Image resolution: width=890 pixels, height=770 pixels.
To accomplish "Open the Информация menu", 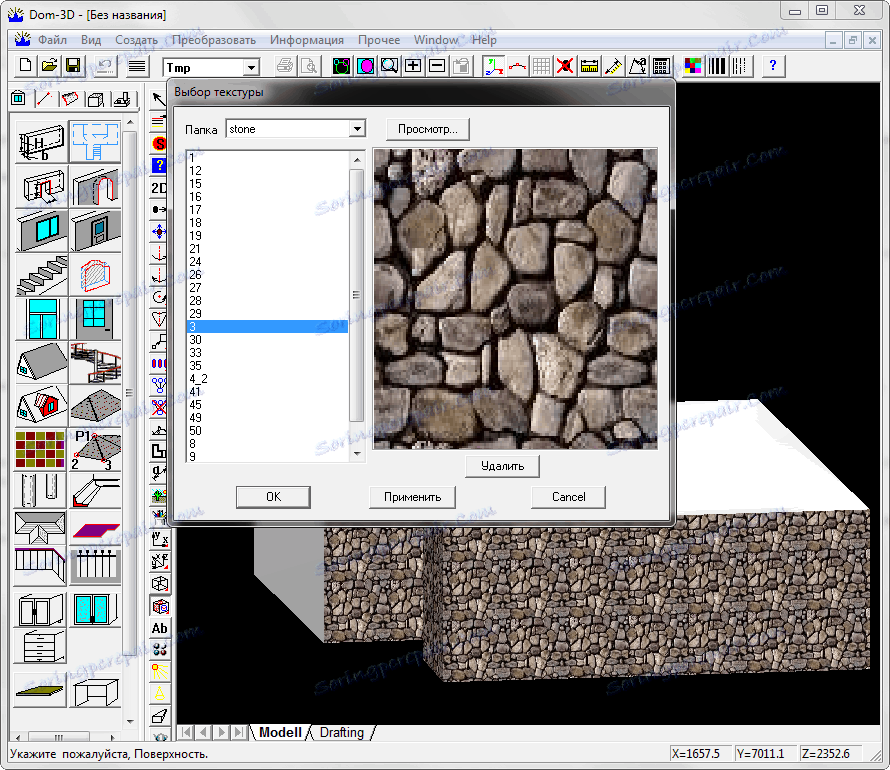I will coord(307,40).
